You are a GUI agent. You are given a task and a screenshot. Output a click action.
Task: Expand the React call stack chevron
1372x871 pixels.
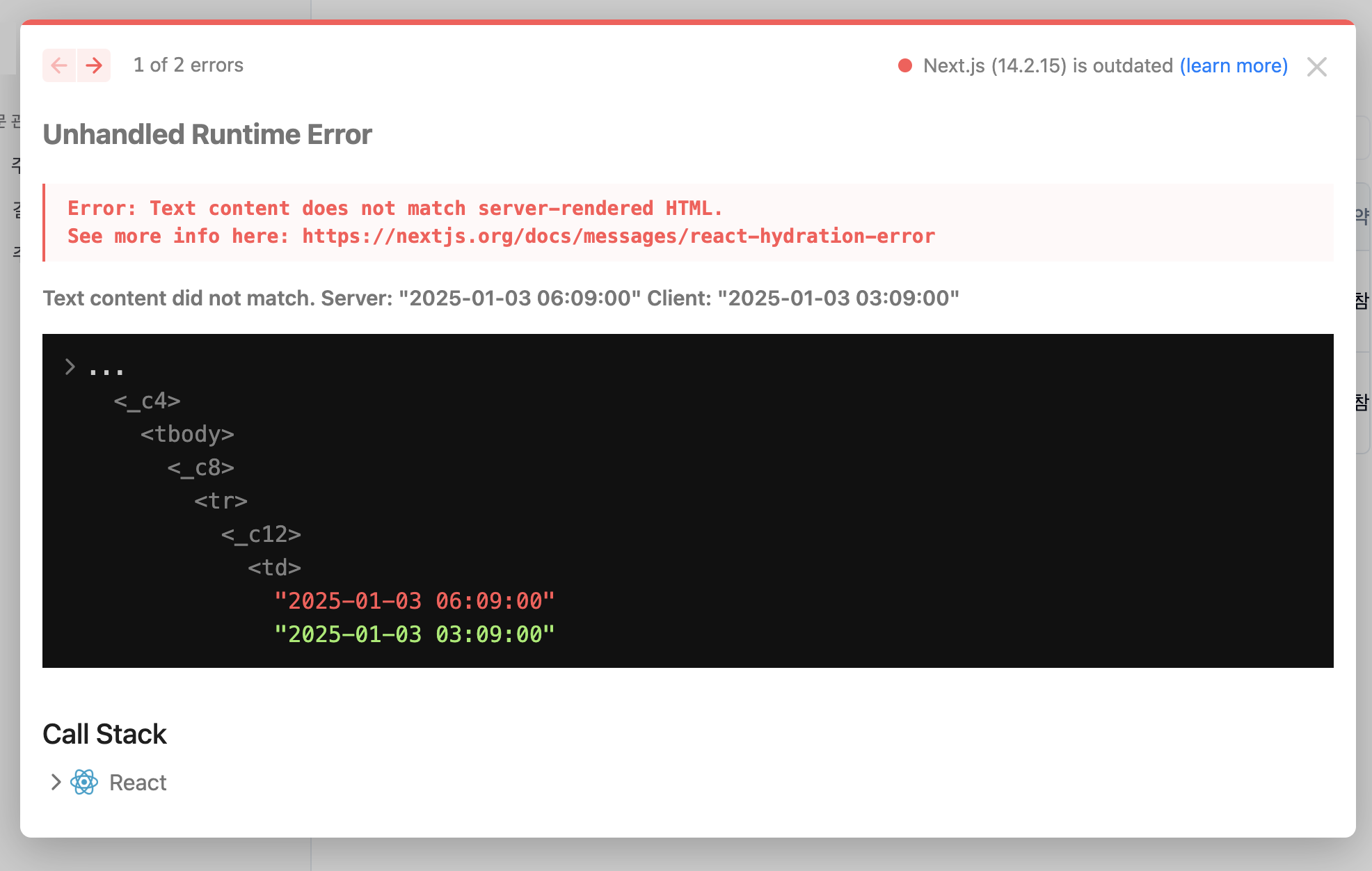pos(56,782)
